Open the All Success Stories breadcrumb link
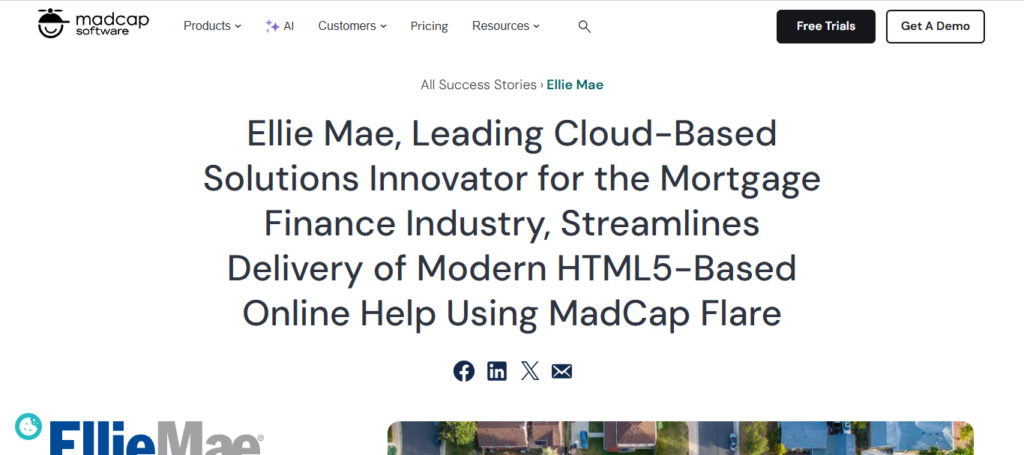This screenshot has height=455, width=1024. (x=478, y=85)
